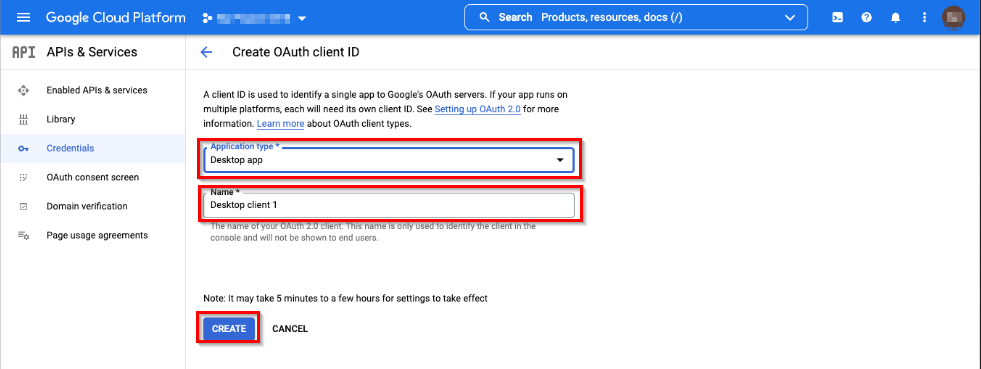Click the Name field with Desktop client 1

389,205
